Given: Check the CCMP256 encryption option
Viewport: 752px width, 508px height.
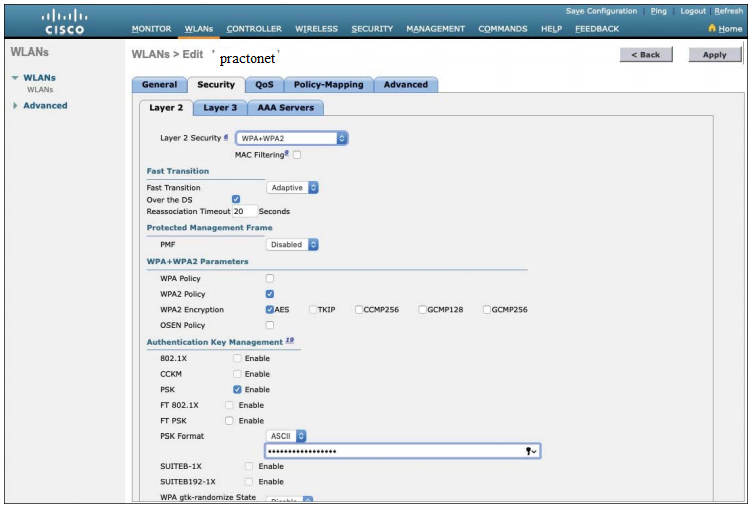Looking at the screenshot, I should [x=359, y=309].
